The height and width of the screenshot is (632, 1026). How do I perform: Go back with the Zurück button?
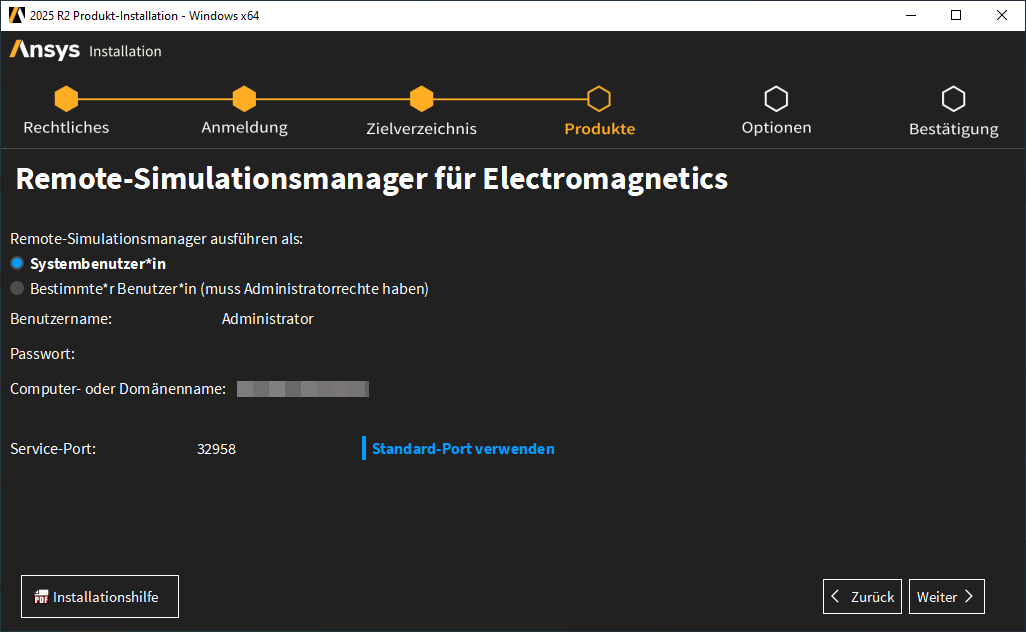(862, 597)
